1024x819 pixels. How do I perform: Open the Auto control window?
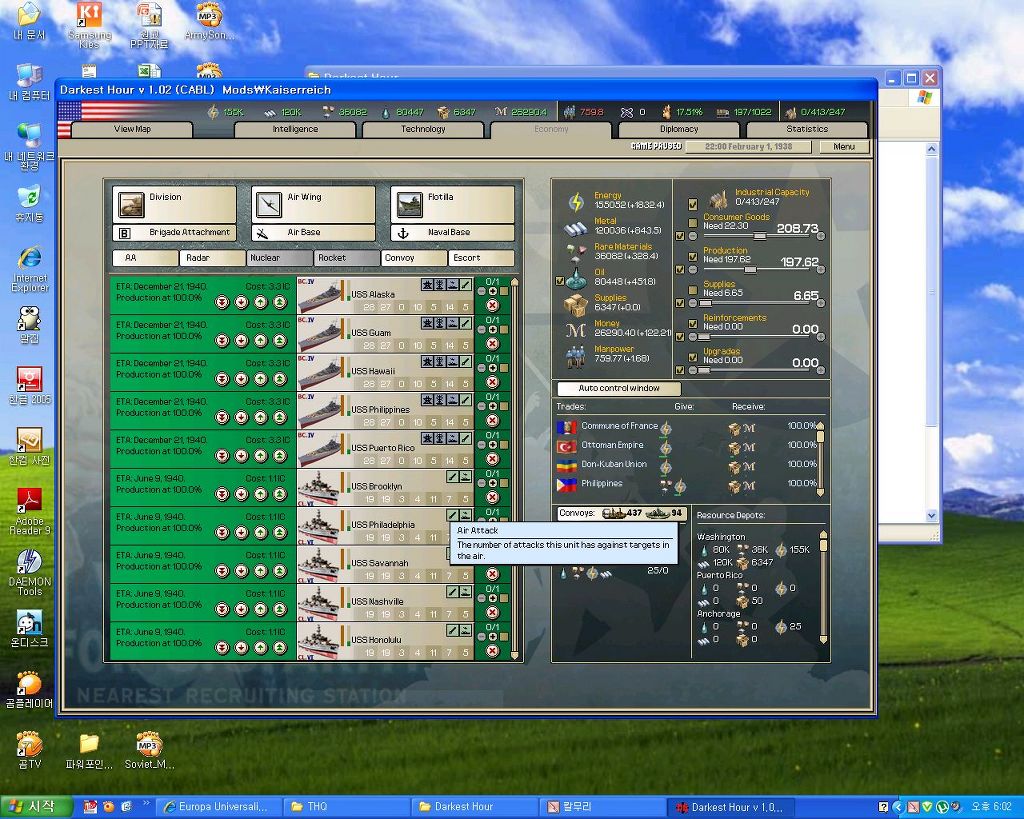tap(618, 388)
